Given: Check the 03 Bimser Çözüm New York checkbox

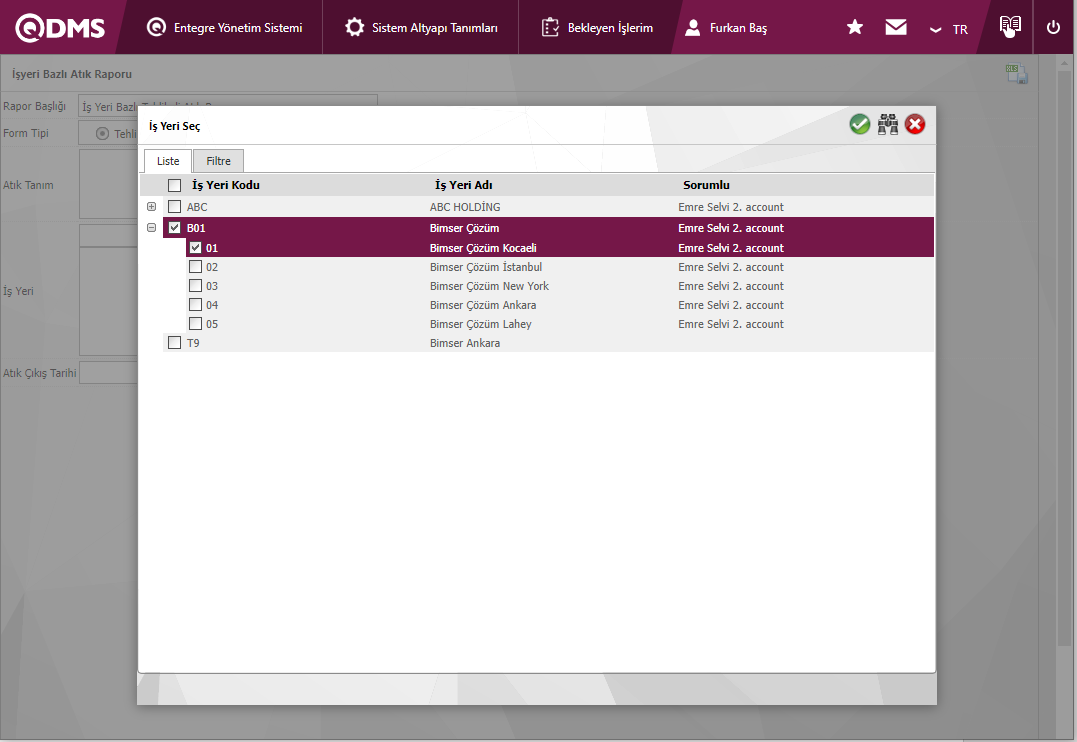Looking at the screenshot, I should pos(196,286).
